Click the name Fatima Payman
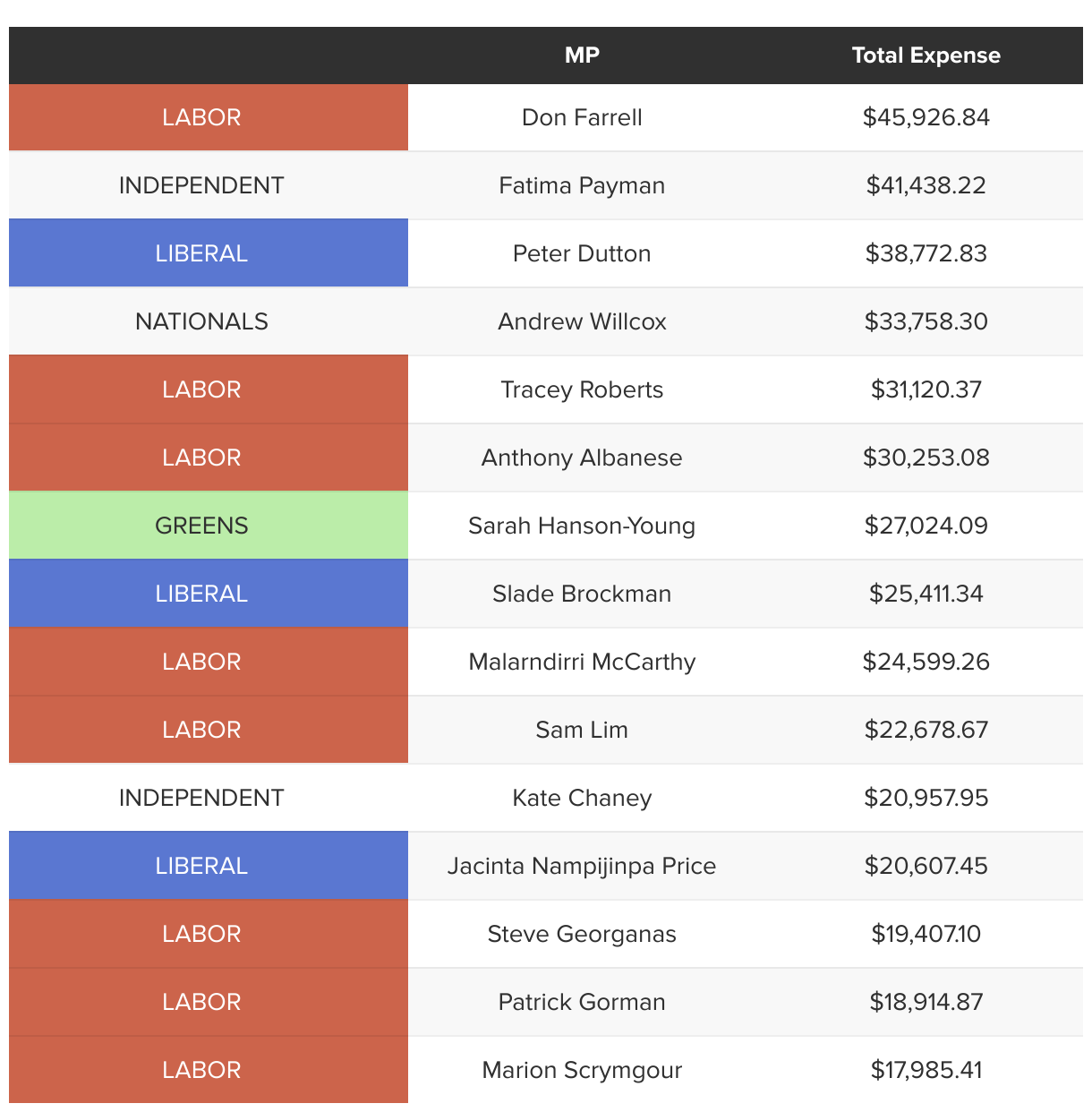 [582, 185]
